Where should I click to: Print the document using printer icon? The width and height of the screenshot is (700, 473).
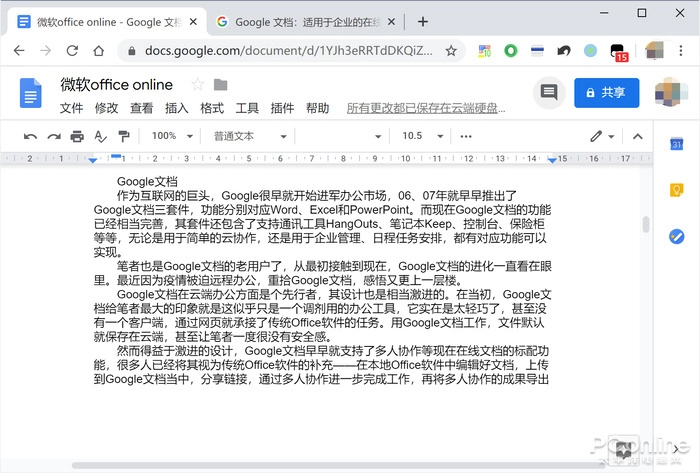point(77,136)
